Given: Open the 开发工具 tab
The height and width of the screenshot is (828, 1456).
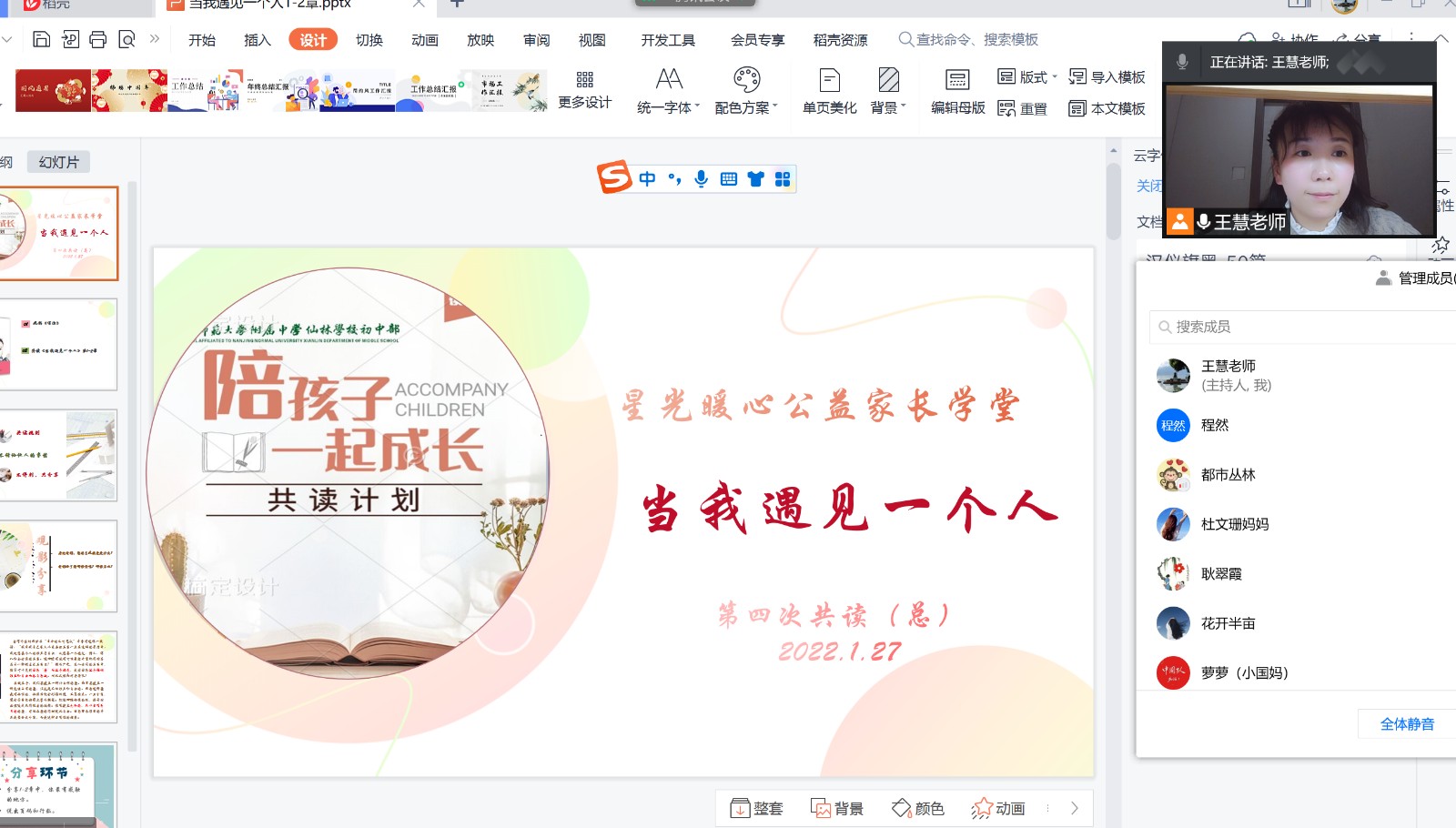Looking at the screenshot, I should [668, 40].
